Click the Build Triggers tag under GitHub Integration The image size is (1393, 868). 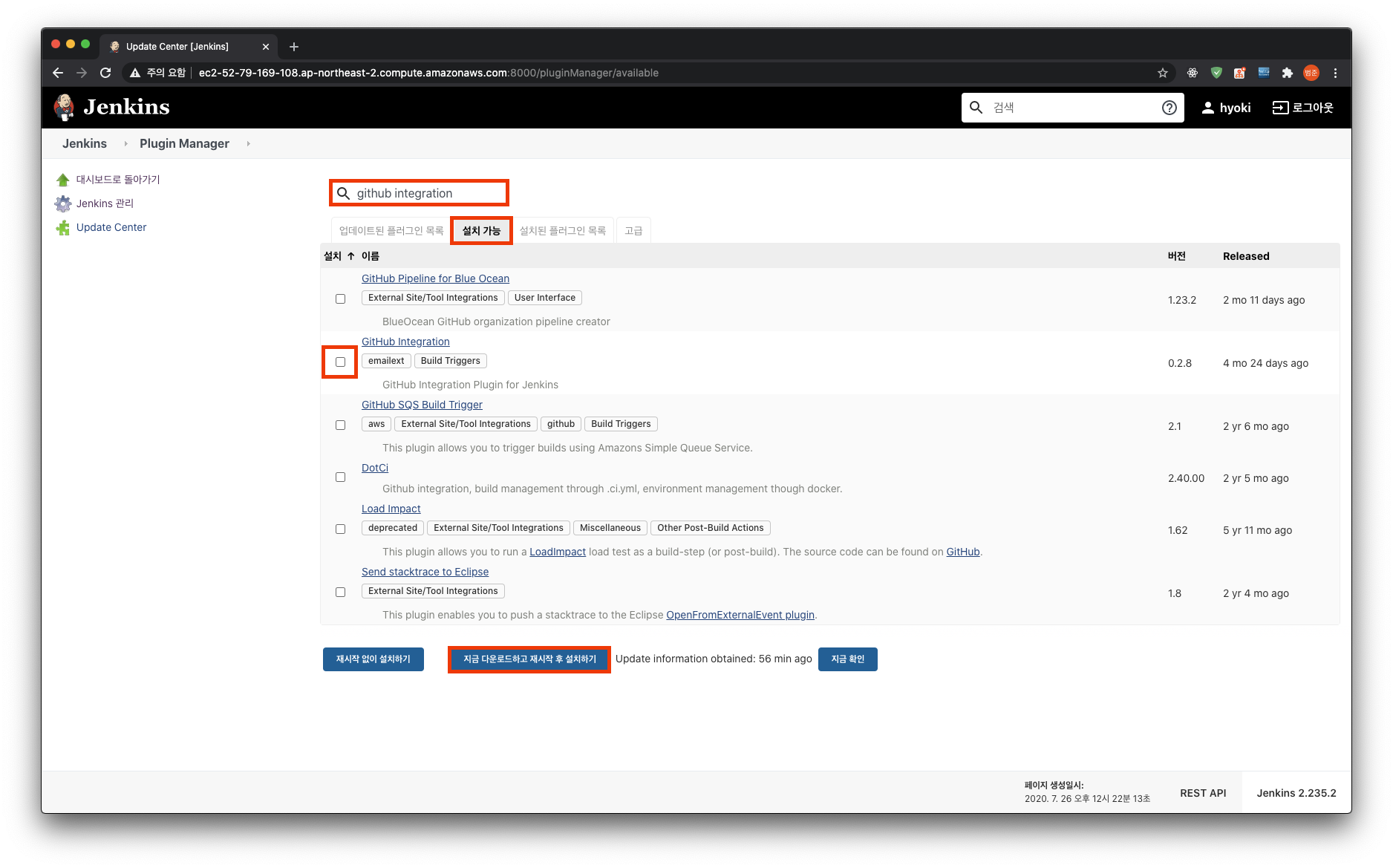451,361
